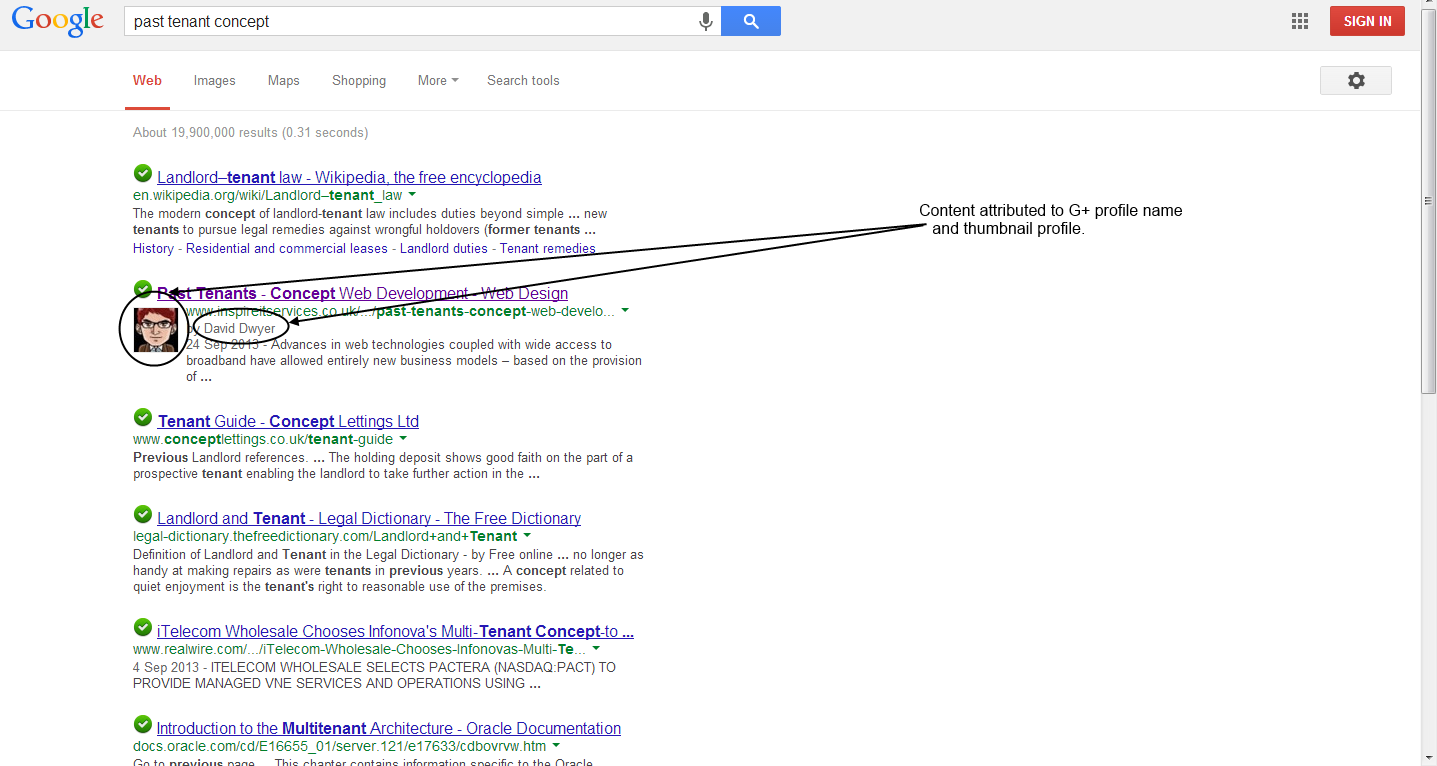Expand dropdown arrow next to thefreedictionary URL
Screen dimensions: 1437x766
pos(527,536)
